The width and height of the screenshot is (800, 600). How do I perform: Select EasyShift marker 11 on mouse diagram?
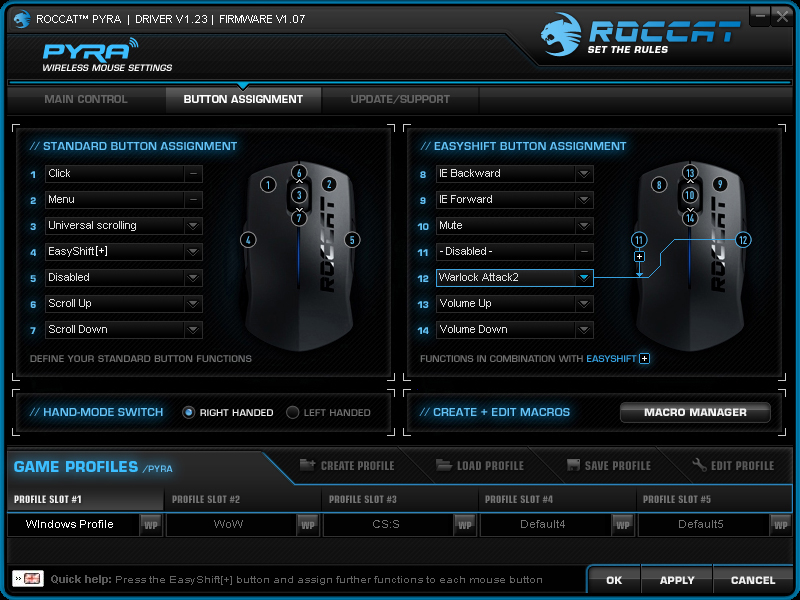[x=639, y=240]
